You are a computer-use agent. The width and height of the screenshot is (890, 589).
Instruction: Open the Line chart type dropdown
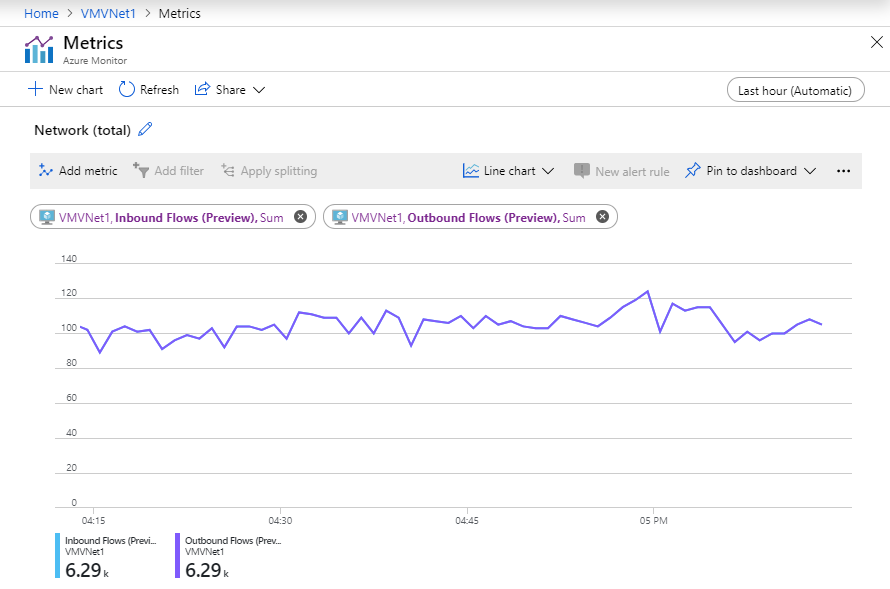508,170
